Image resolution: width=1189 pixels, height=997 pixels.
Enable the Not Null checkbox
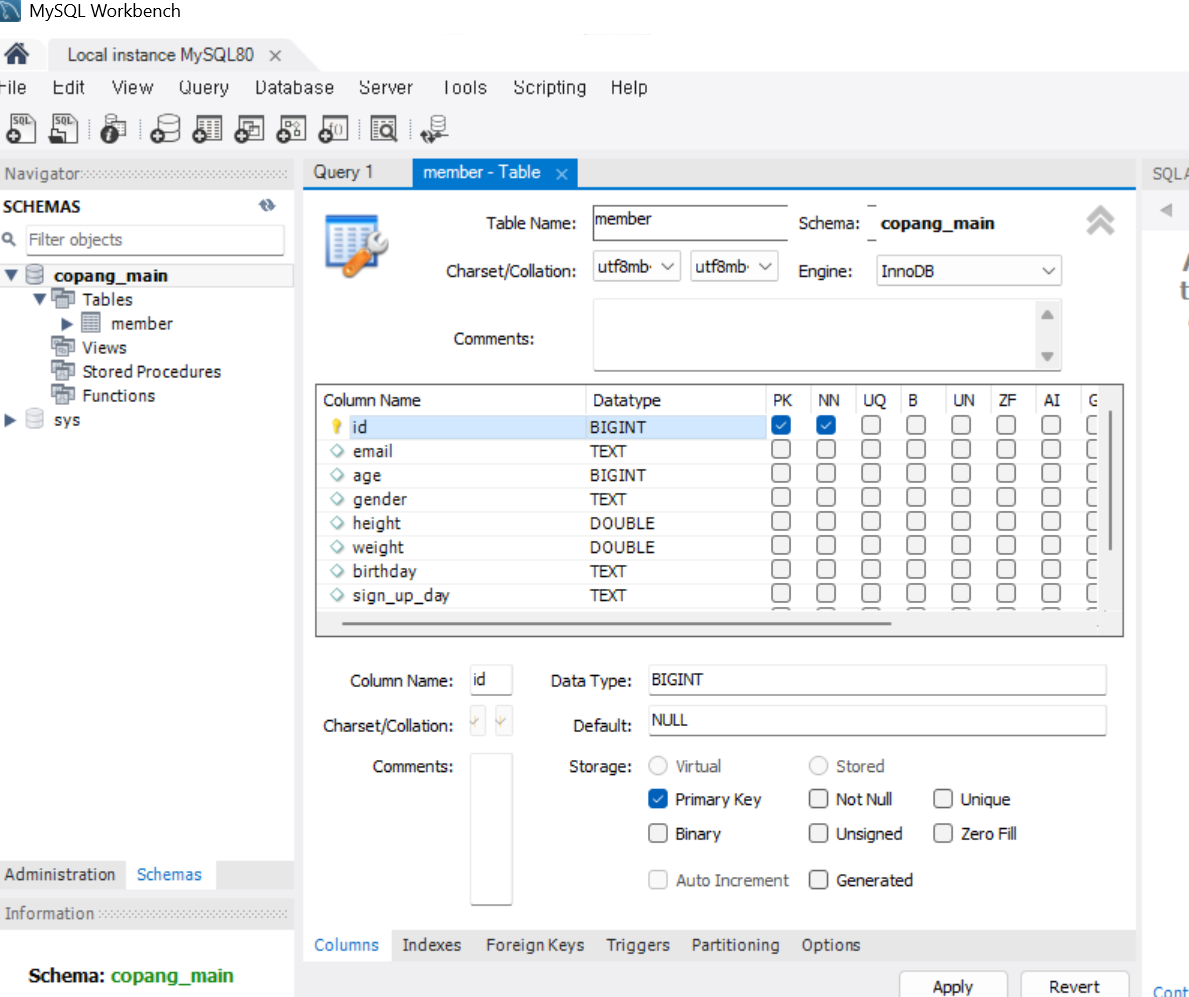click(818, 799)
